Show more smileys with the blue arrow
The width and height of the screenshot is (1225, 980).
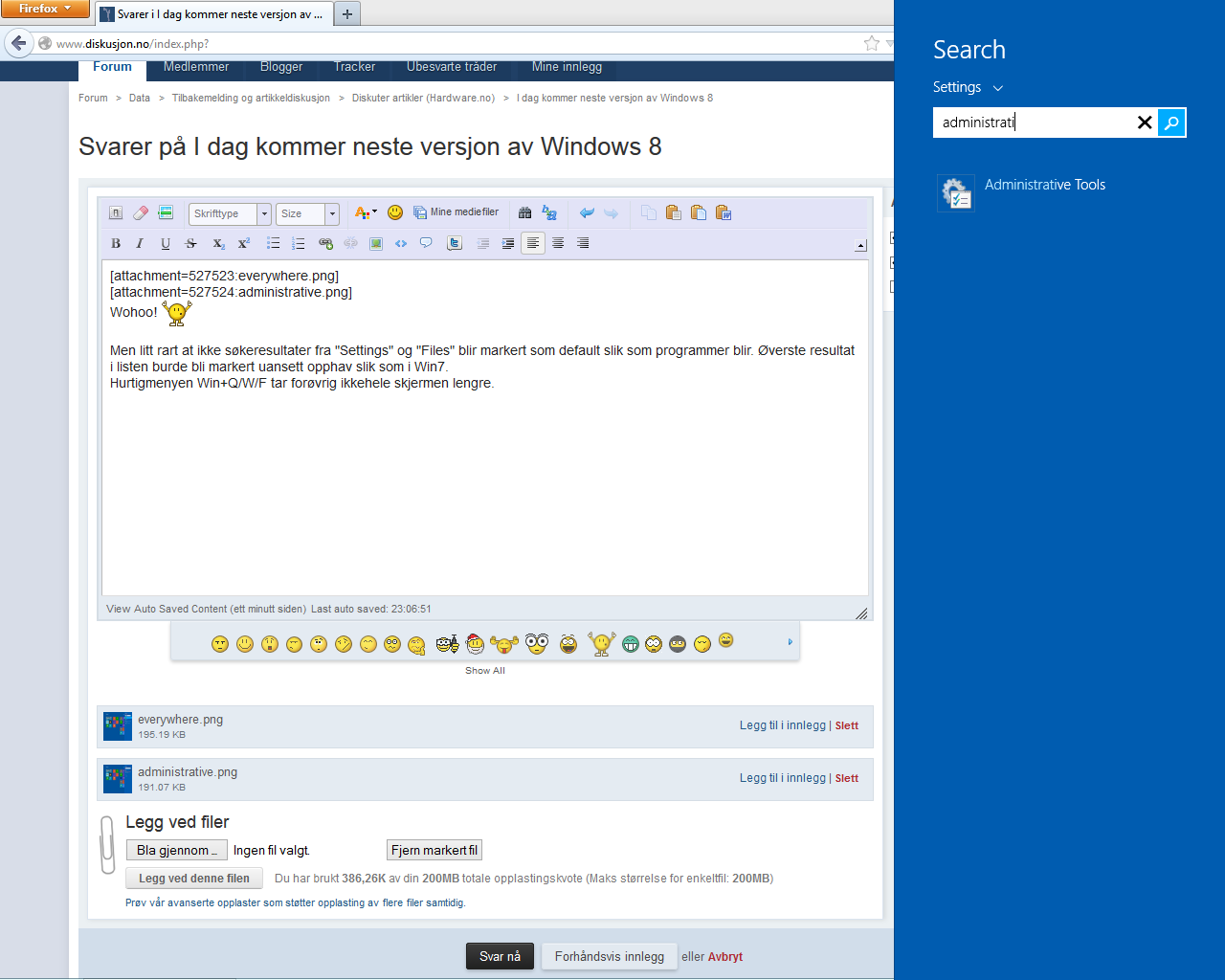click(790, 642)
